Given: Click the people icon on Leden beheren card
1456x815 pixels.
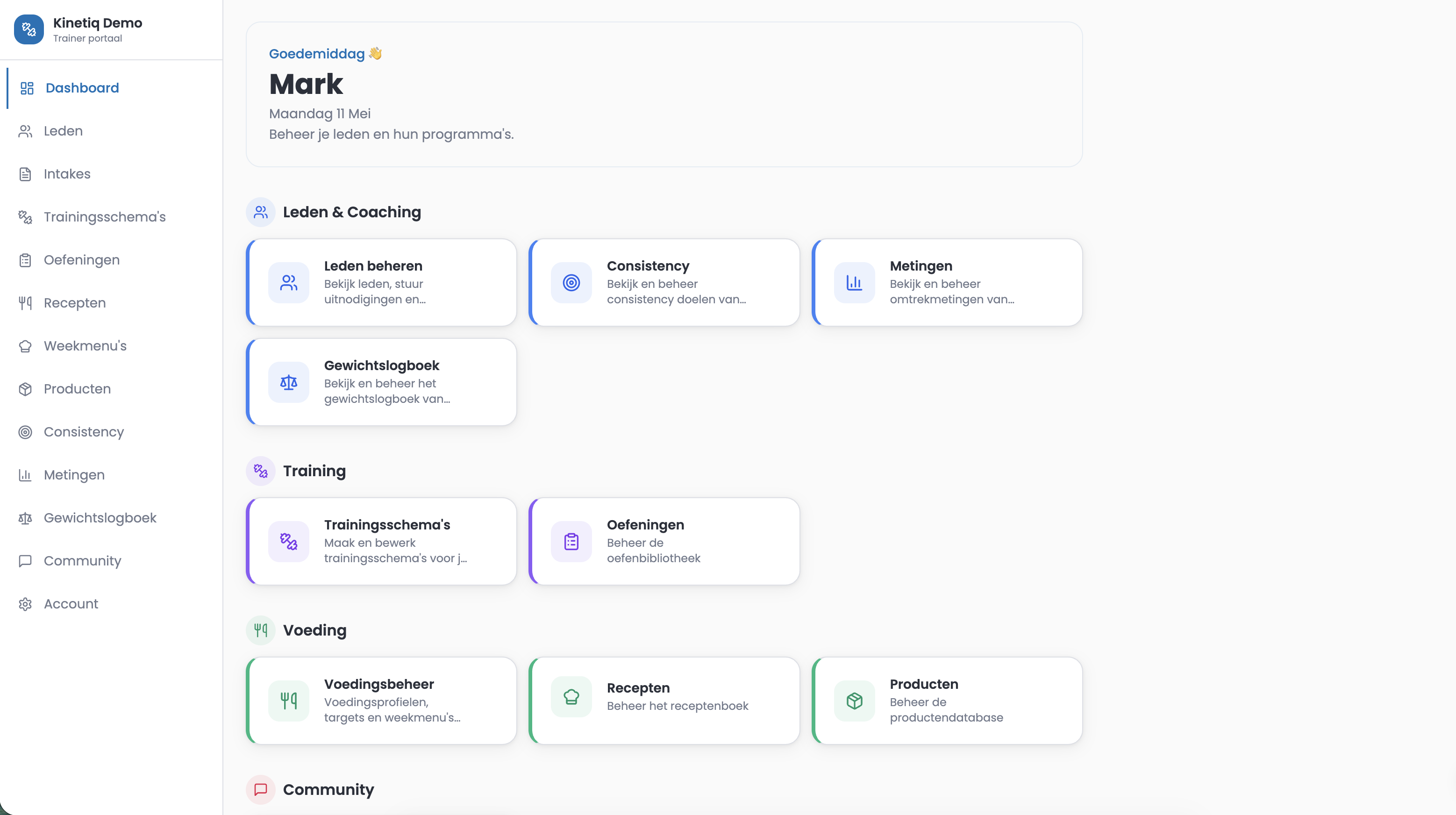Looking at the screenshot, I should coord(289,283).
